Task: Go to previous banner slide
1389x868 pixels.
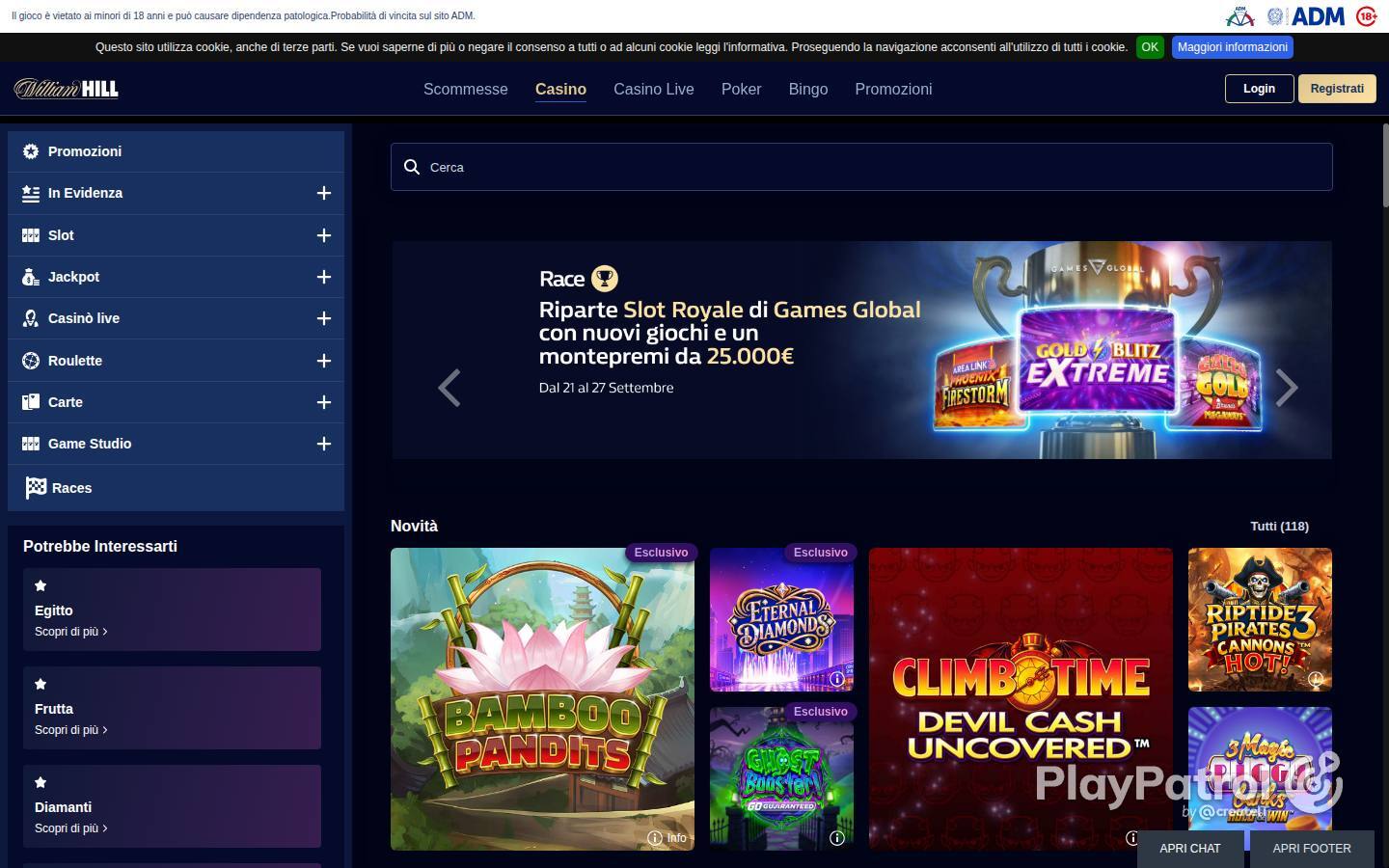Action: [449, 388]
